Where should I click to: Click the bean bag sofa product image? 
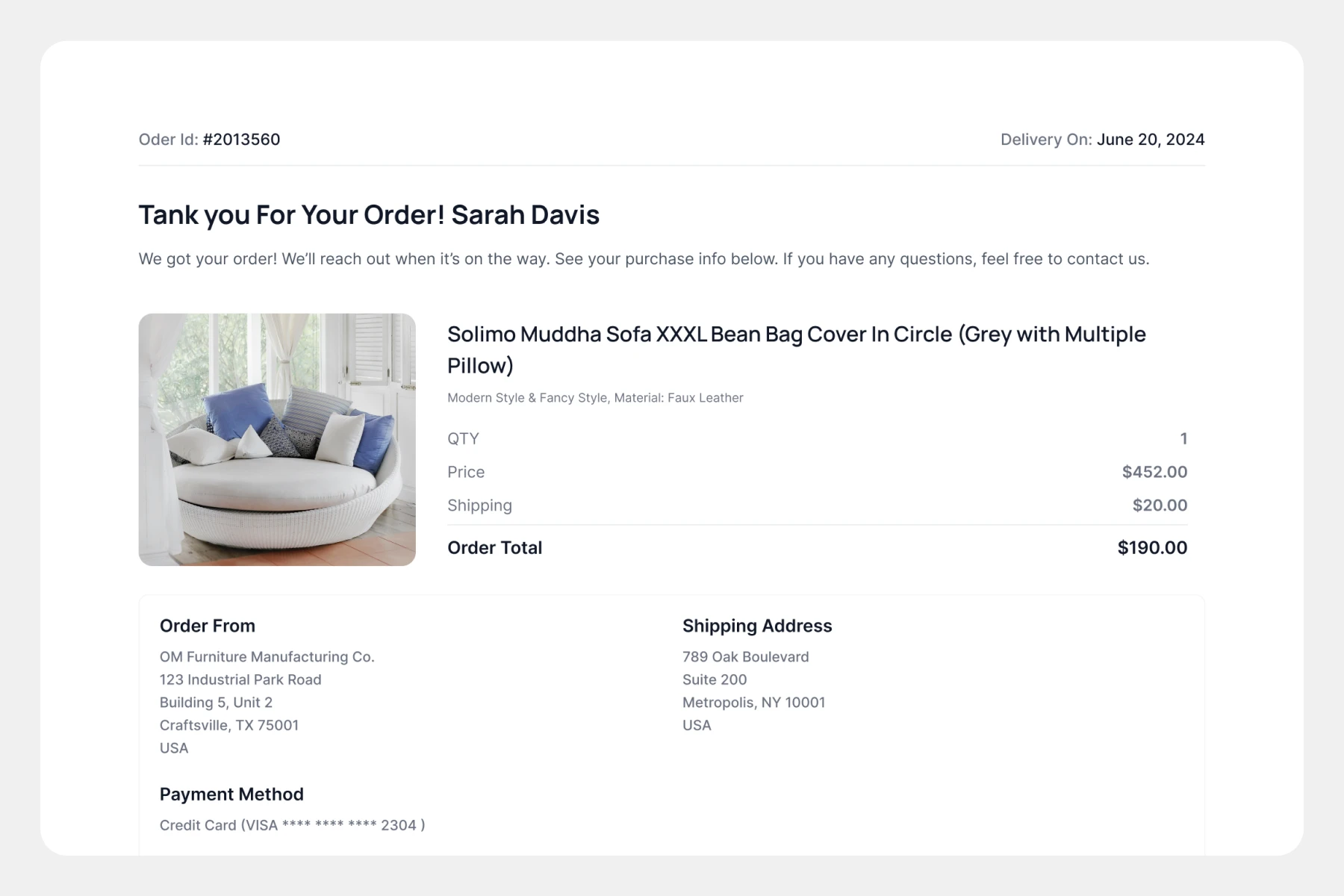tap(277, 439)
